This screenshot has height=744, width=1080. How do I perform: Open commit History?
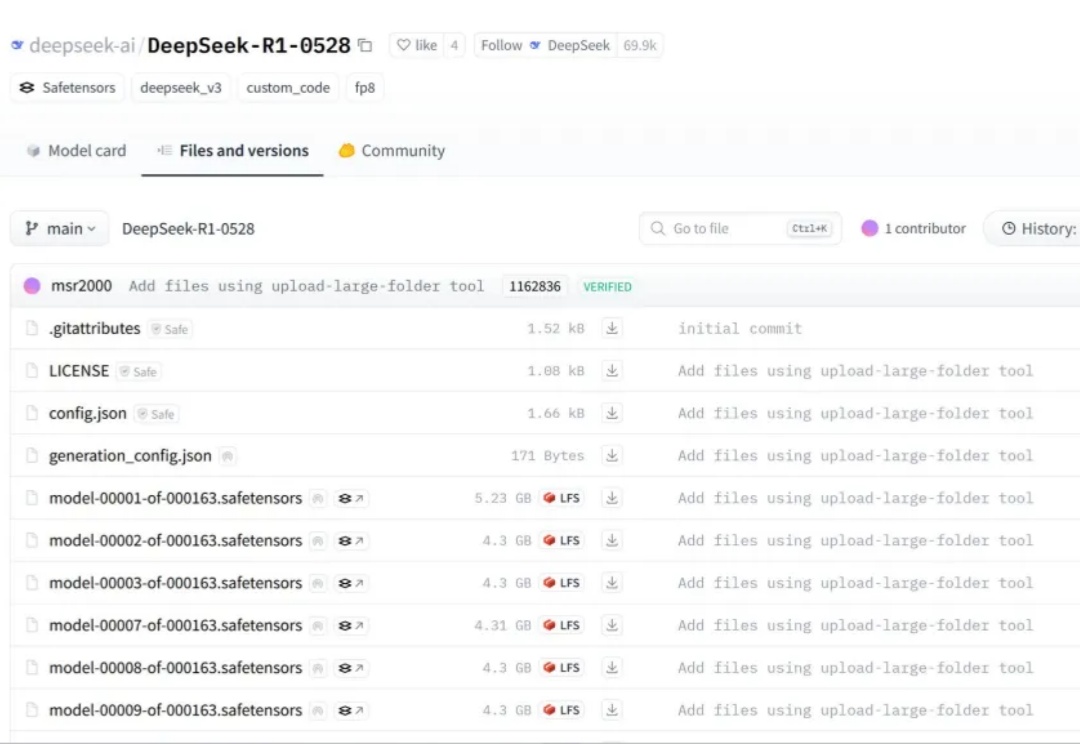coord(1033,229)
